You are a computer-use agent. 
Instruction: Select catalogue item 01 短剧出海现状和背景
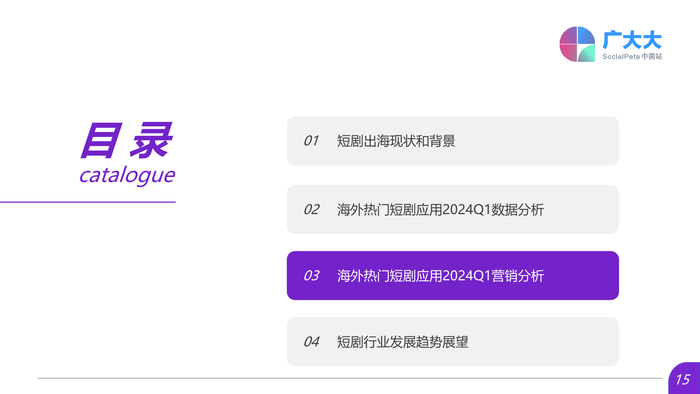click(453, 141)
